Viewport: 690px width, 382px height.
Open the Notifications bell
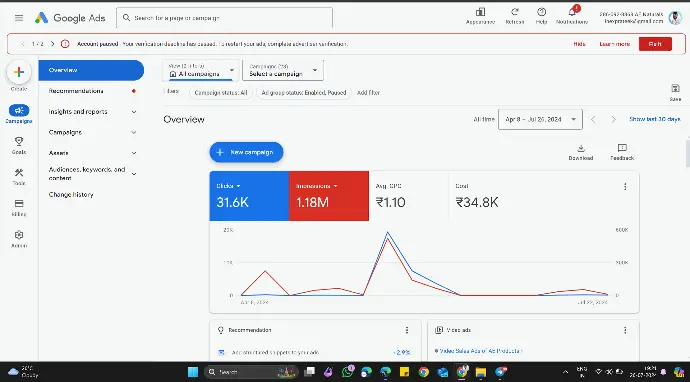572,16
